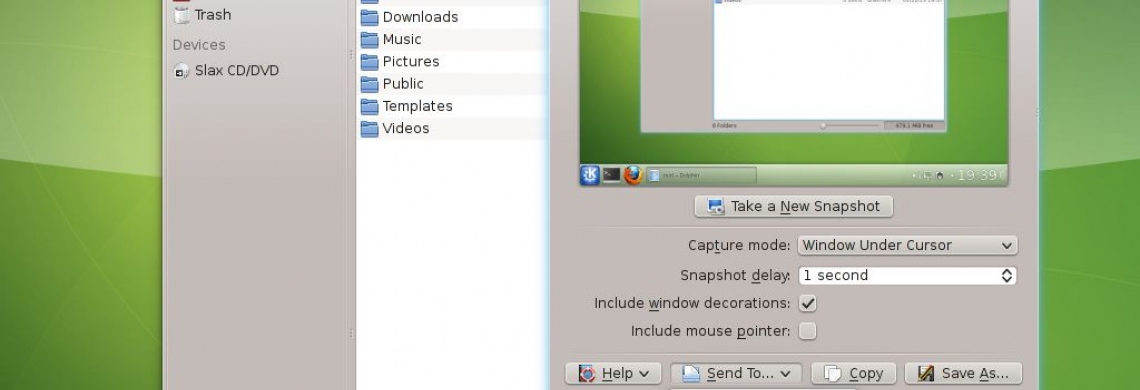Select the Downloads folder icon

tap(369, 17)
